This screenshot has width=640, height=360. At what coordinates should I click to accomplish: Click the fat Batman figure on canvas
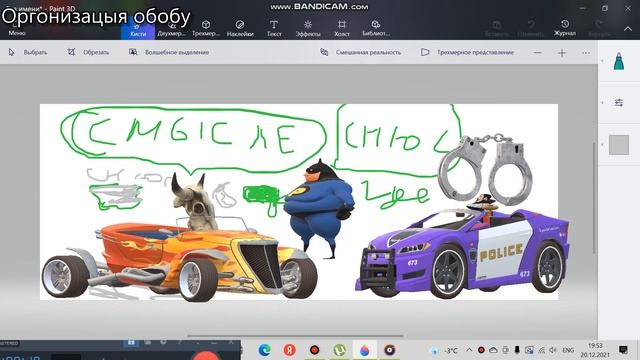[x=319, y=208]
